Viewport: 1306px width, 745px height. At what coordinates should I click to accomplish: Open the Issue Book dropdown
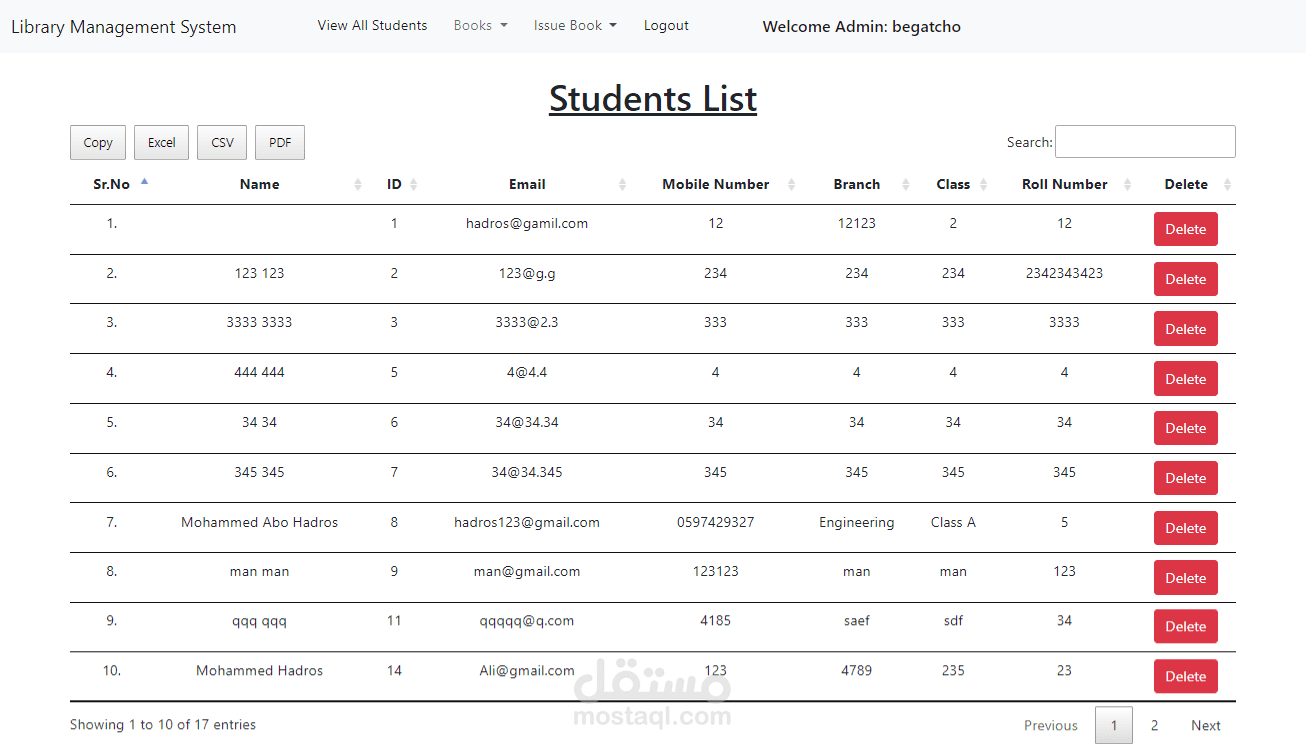click(575, 26)
